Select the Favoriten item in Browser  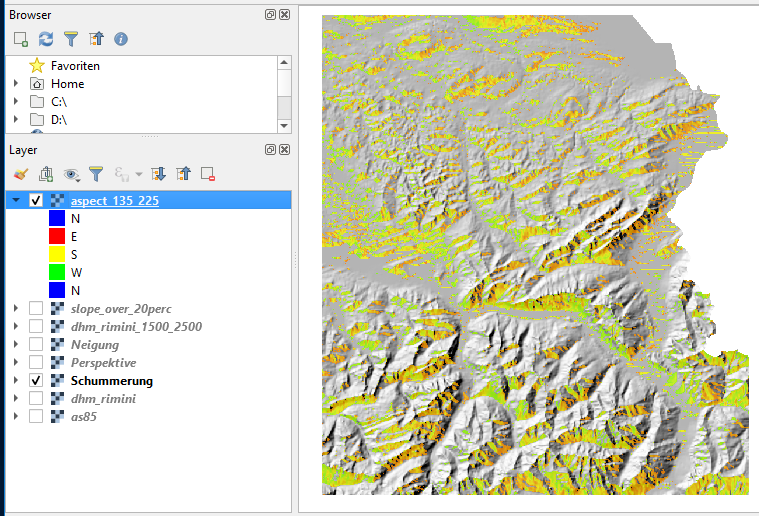pos(75,66)
